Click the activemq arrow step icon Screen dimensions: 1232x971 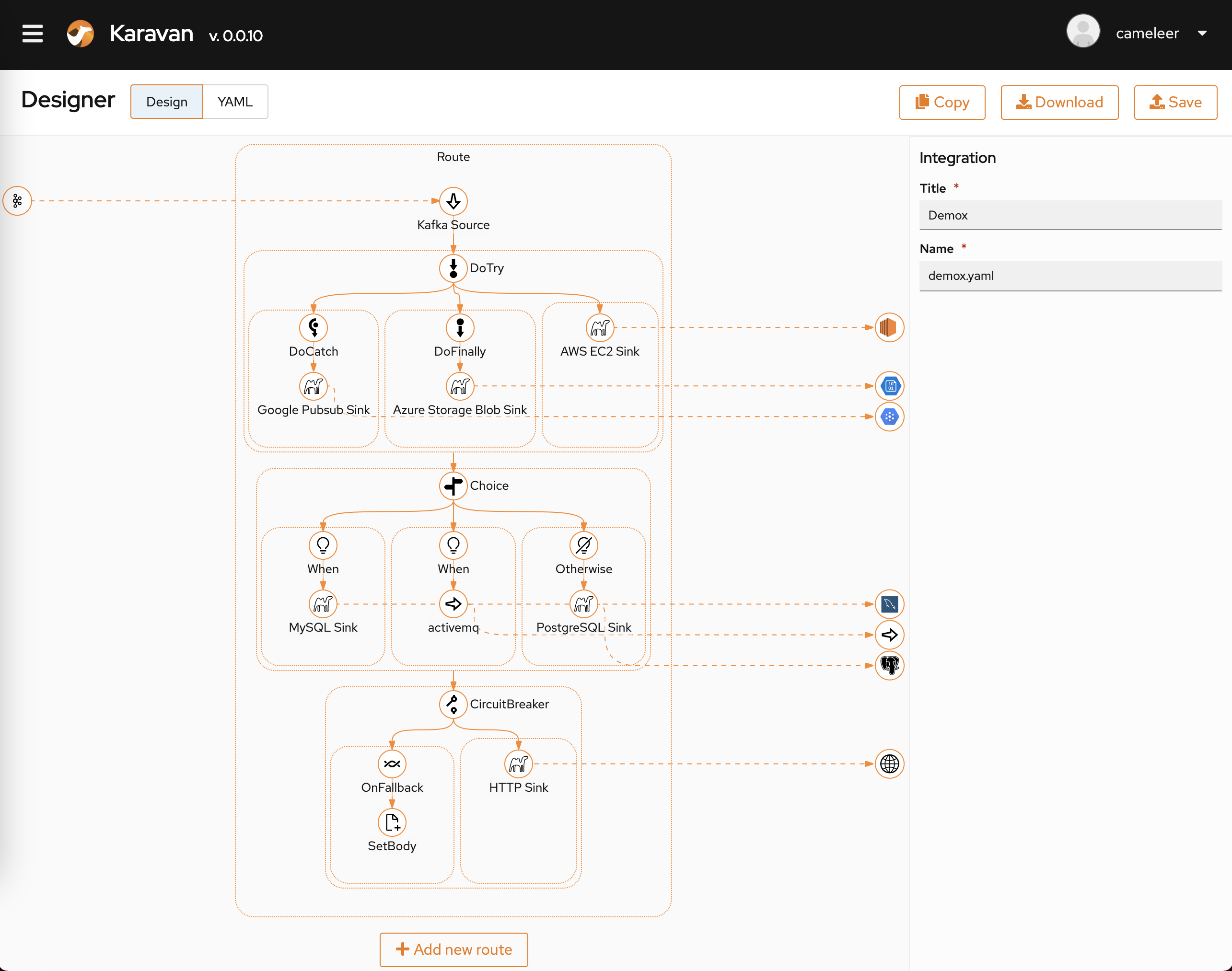(453, 604)
